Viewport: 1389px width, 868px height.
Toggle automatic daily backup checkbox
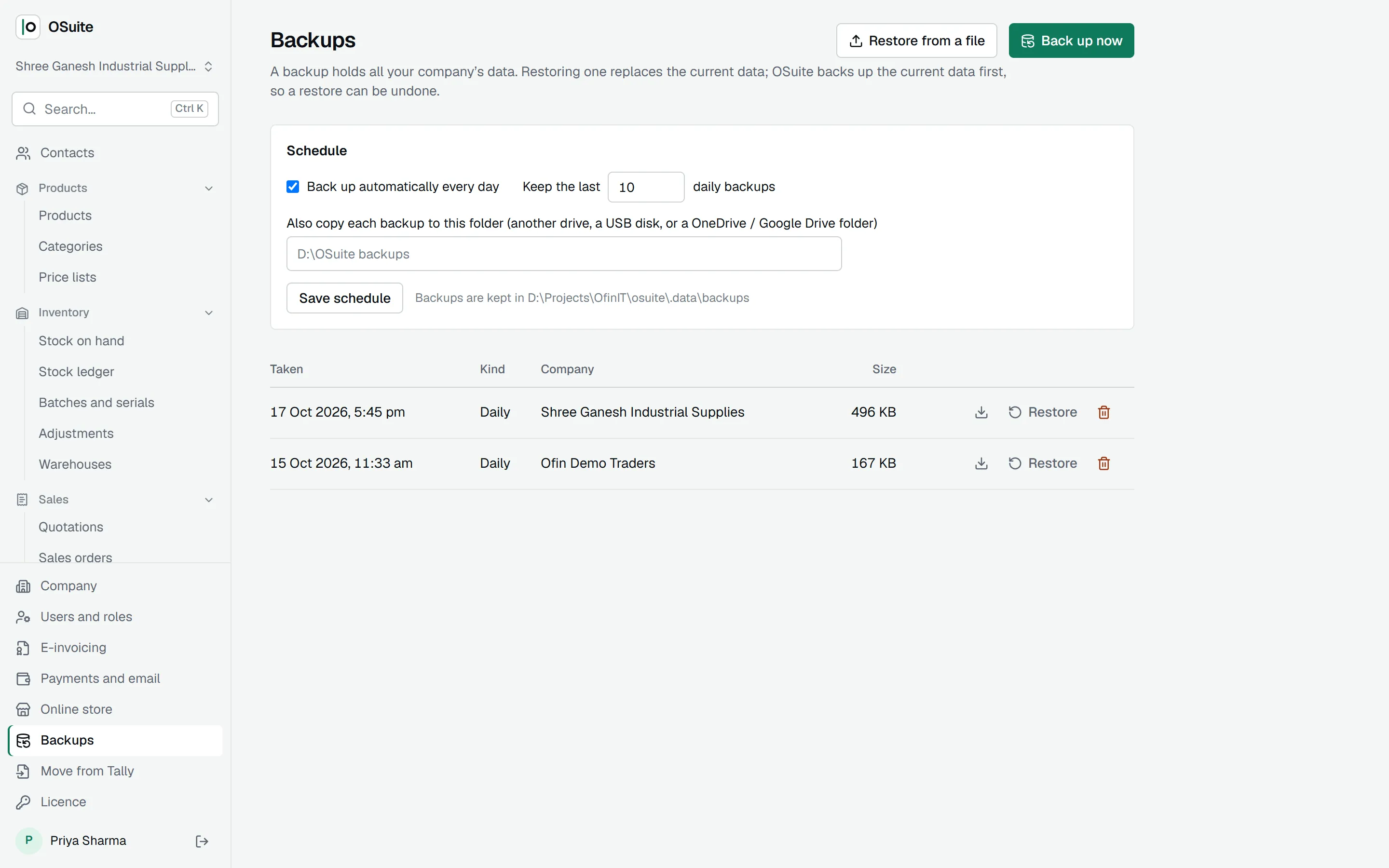tap(293, 187)
